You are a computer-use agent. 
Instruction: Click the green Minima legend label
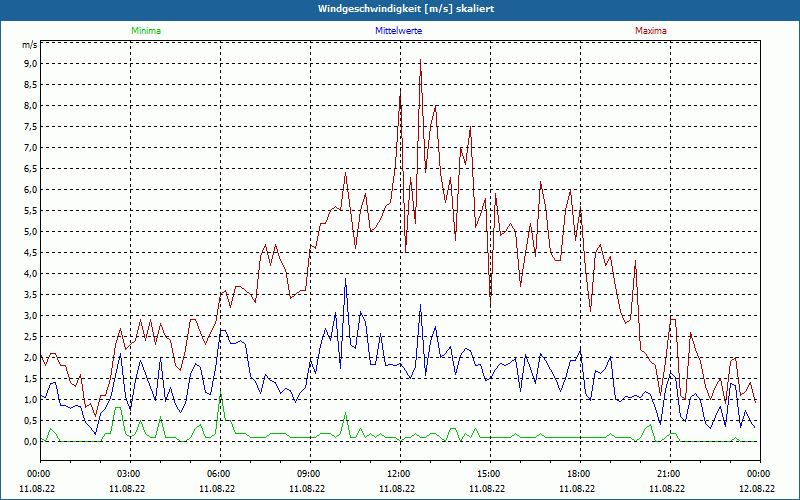click(146, 31)
